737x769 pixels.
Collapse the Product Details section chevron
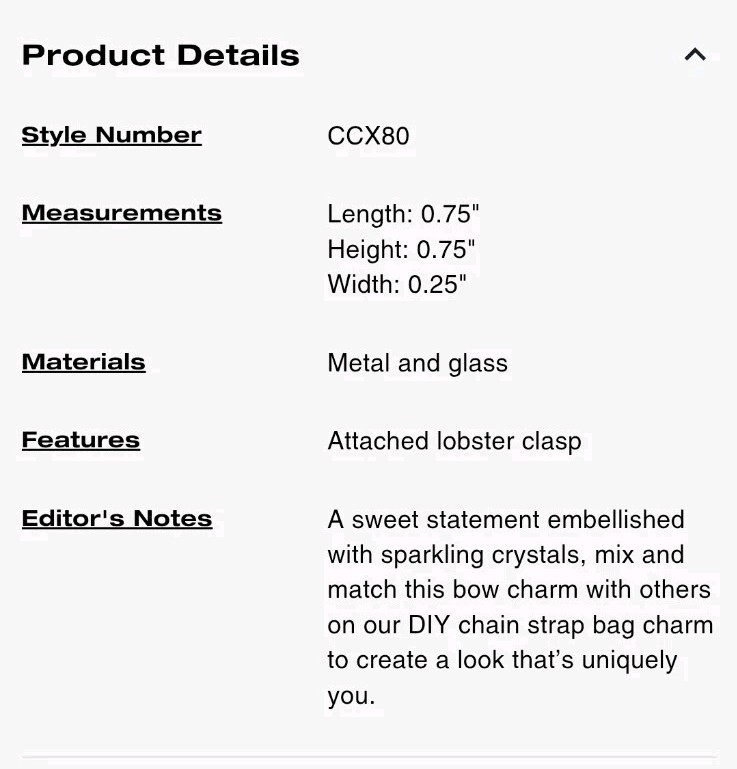(x=695, y=54)
